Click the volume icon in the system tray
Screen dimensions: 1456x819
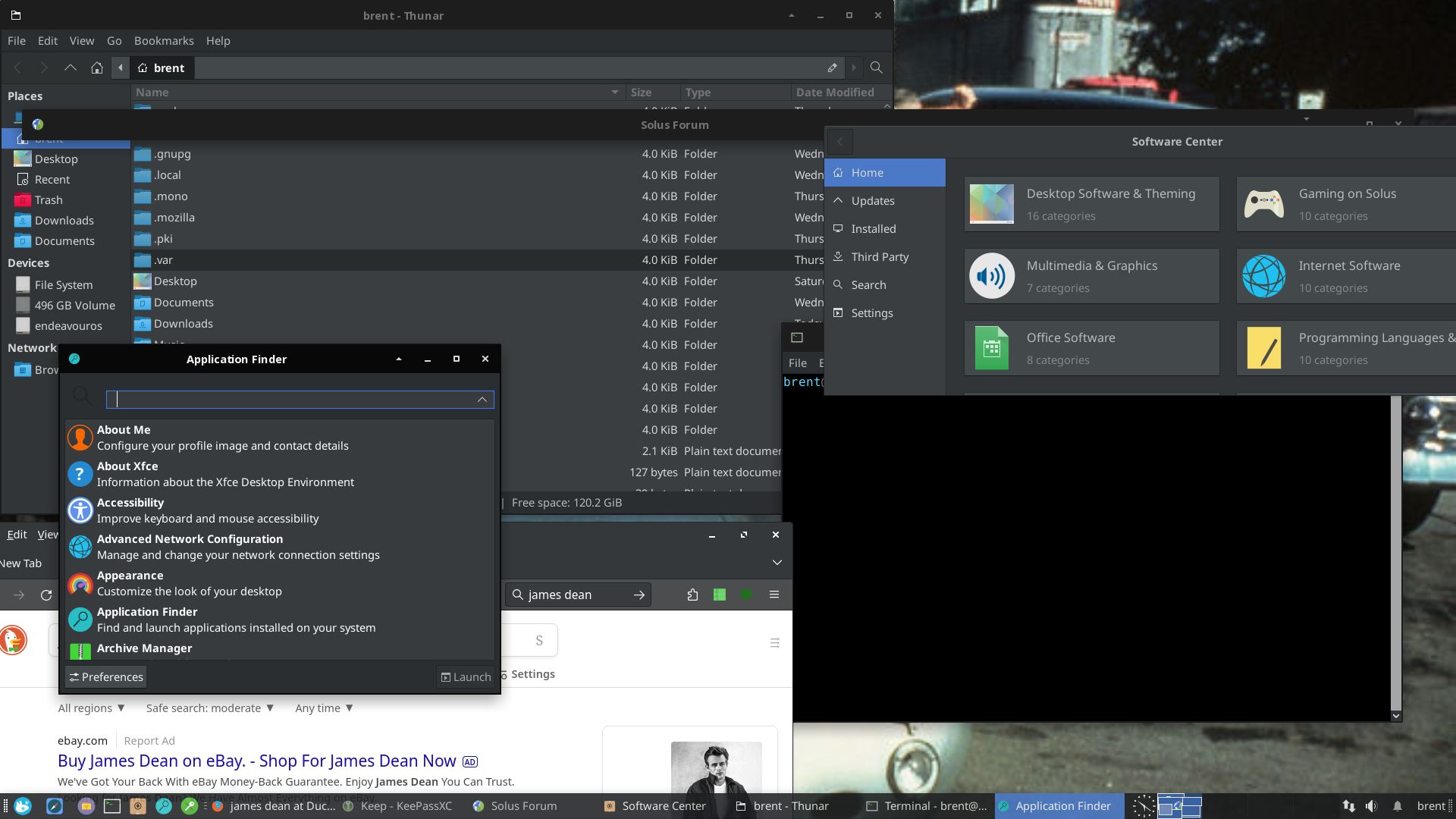[1371, 806]
